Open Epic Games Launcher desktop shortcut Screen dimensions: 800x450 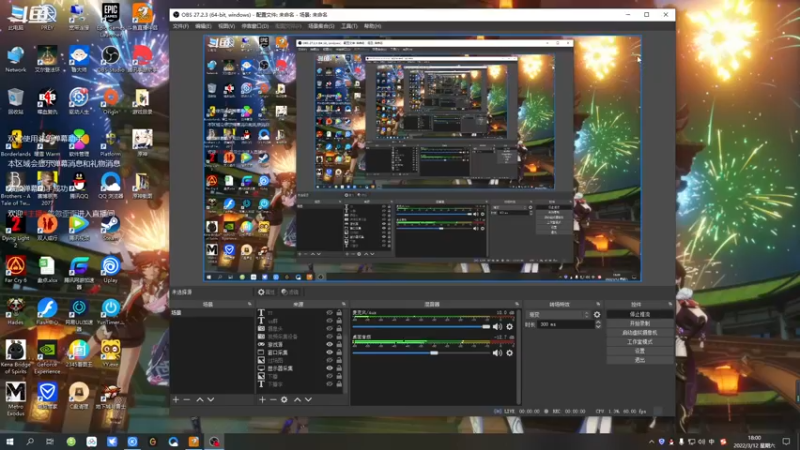pyautogui.click(x=110, y=17)
